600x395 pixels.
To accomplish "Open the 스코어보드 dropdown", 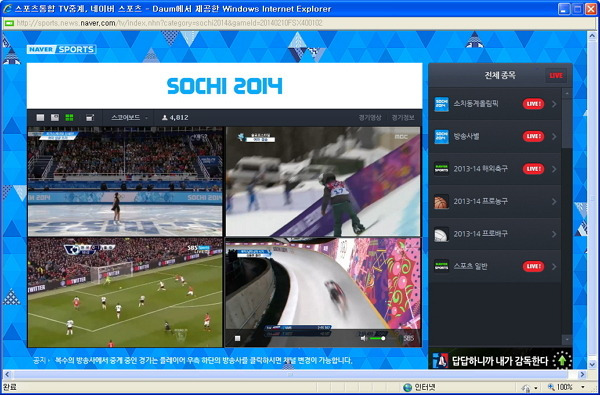I will click(x=128, y=118).
